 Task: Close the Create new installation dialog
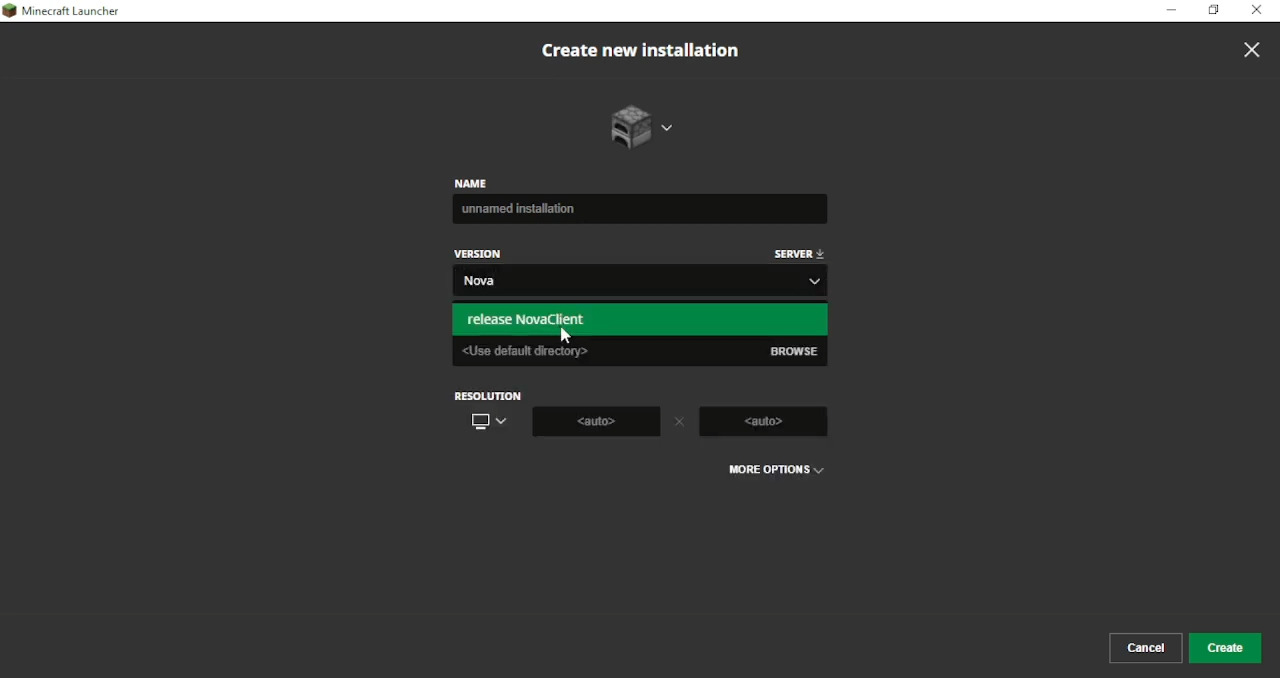[1252, 50]
